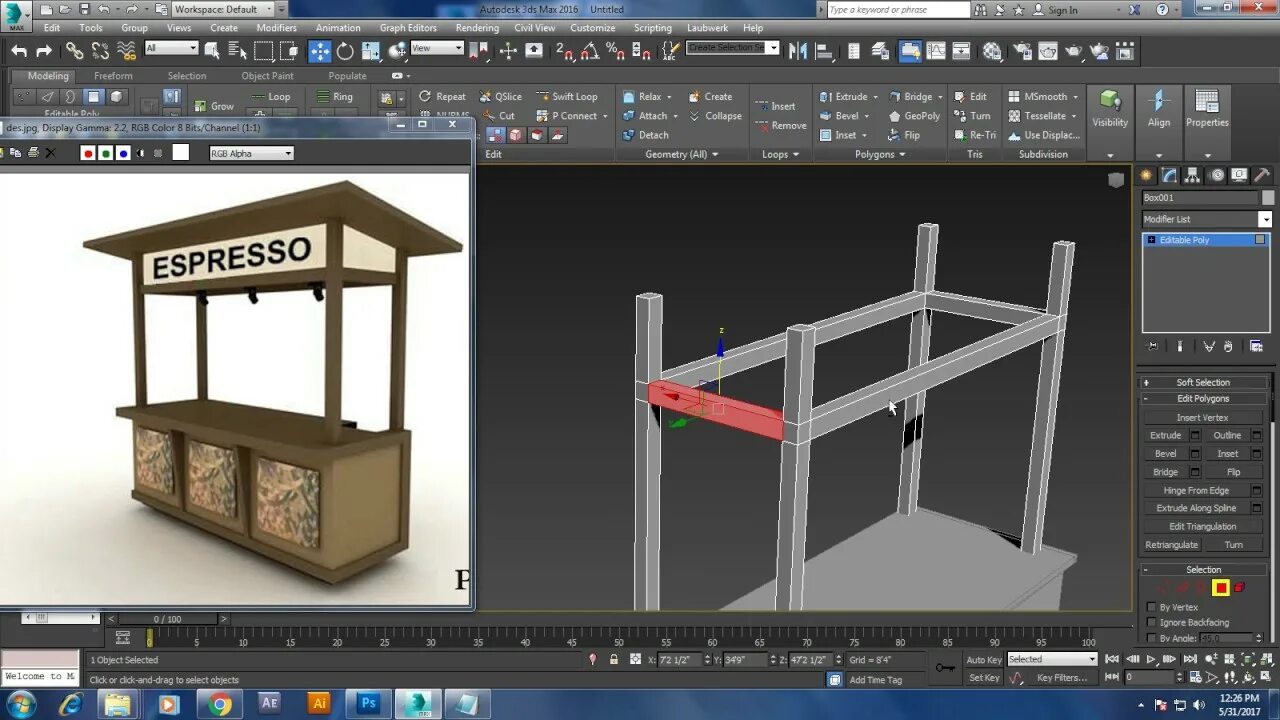Screen dimensions: 1280x720
Task: Toggle the Set Key mode button
Action: point(983,678)
